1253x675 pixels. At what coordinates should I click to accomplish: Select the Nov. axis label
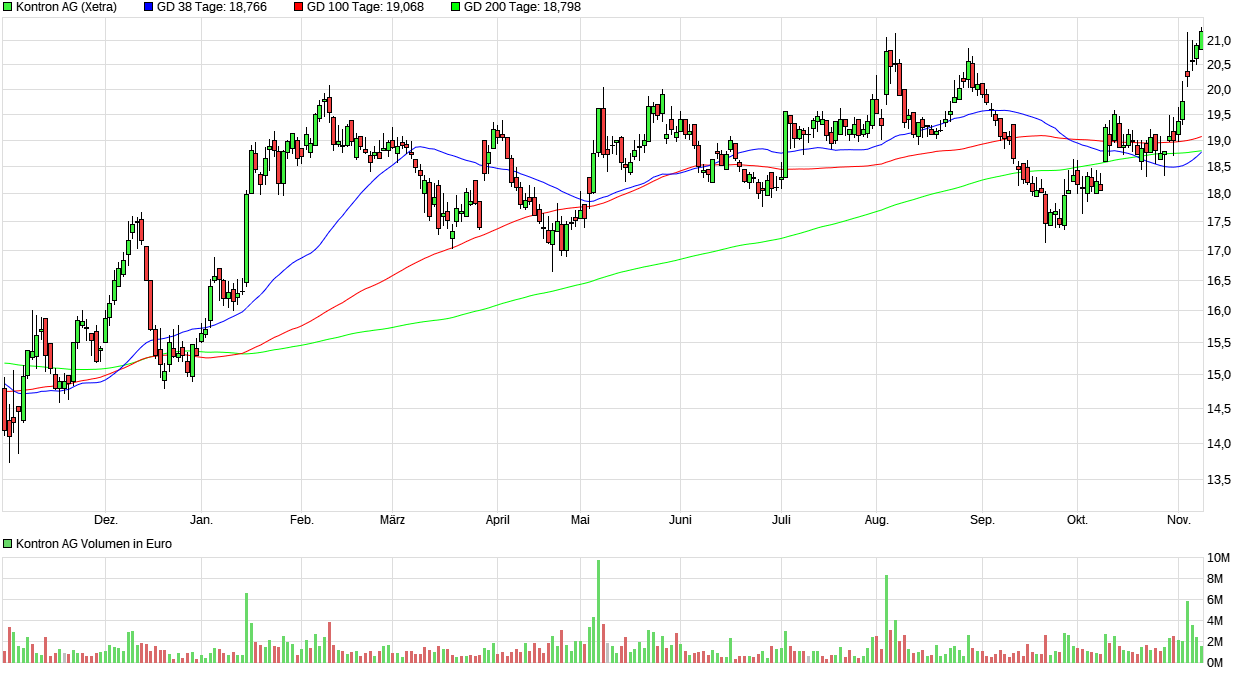pyautogui.click(x=1178, y=520)
